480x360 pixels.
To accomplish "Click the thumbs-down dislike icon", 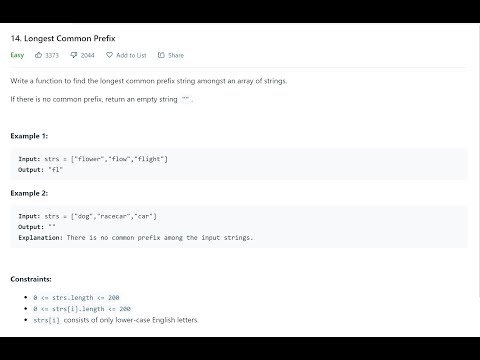I will pos(74,55).
